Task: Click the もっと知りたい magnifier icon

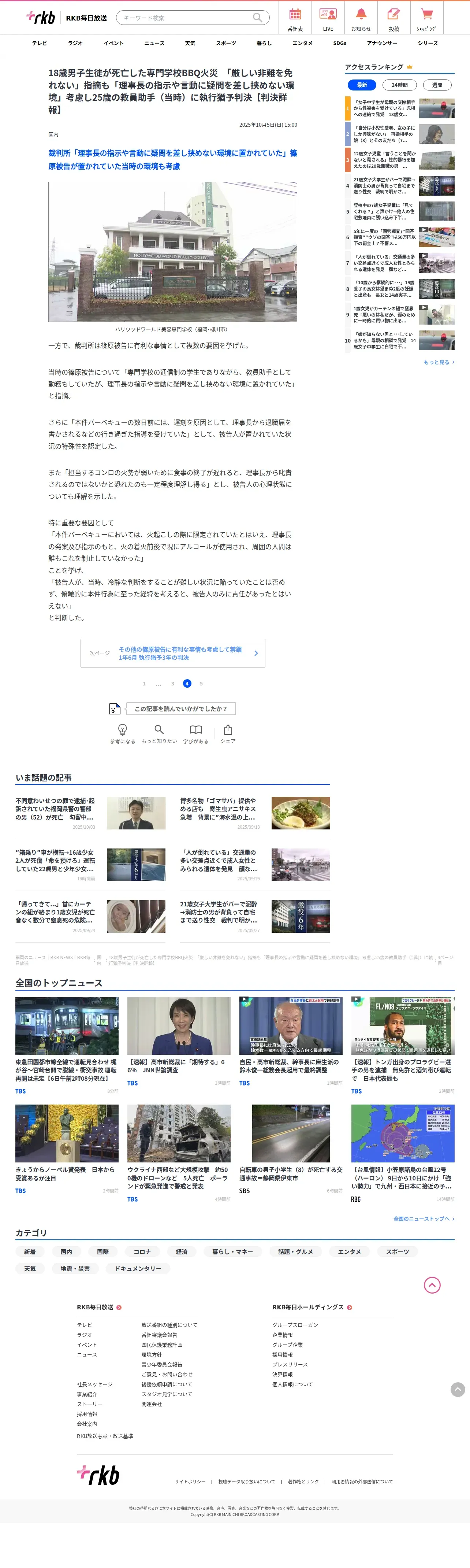Action: tap(159, 729)
